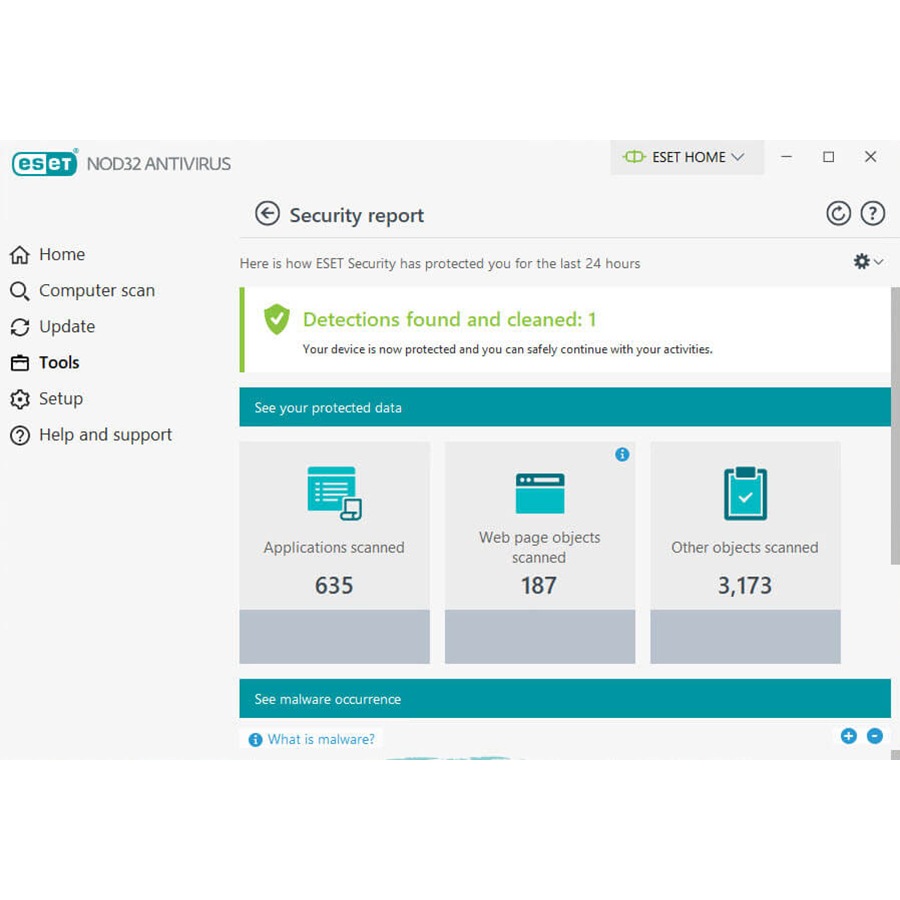Expand the ESET HOME dropdown

point(686,157)
